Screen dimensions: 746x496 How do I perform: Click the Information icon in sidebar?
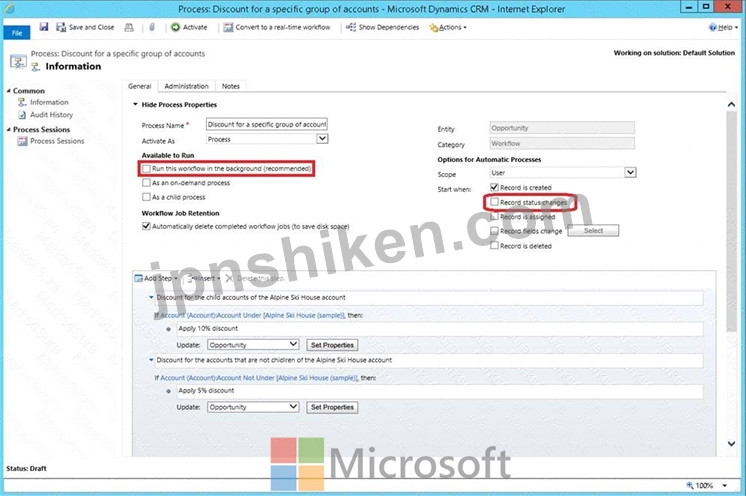(22, 102)
